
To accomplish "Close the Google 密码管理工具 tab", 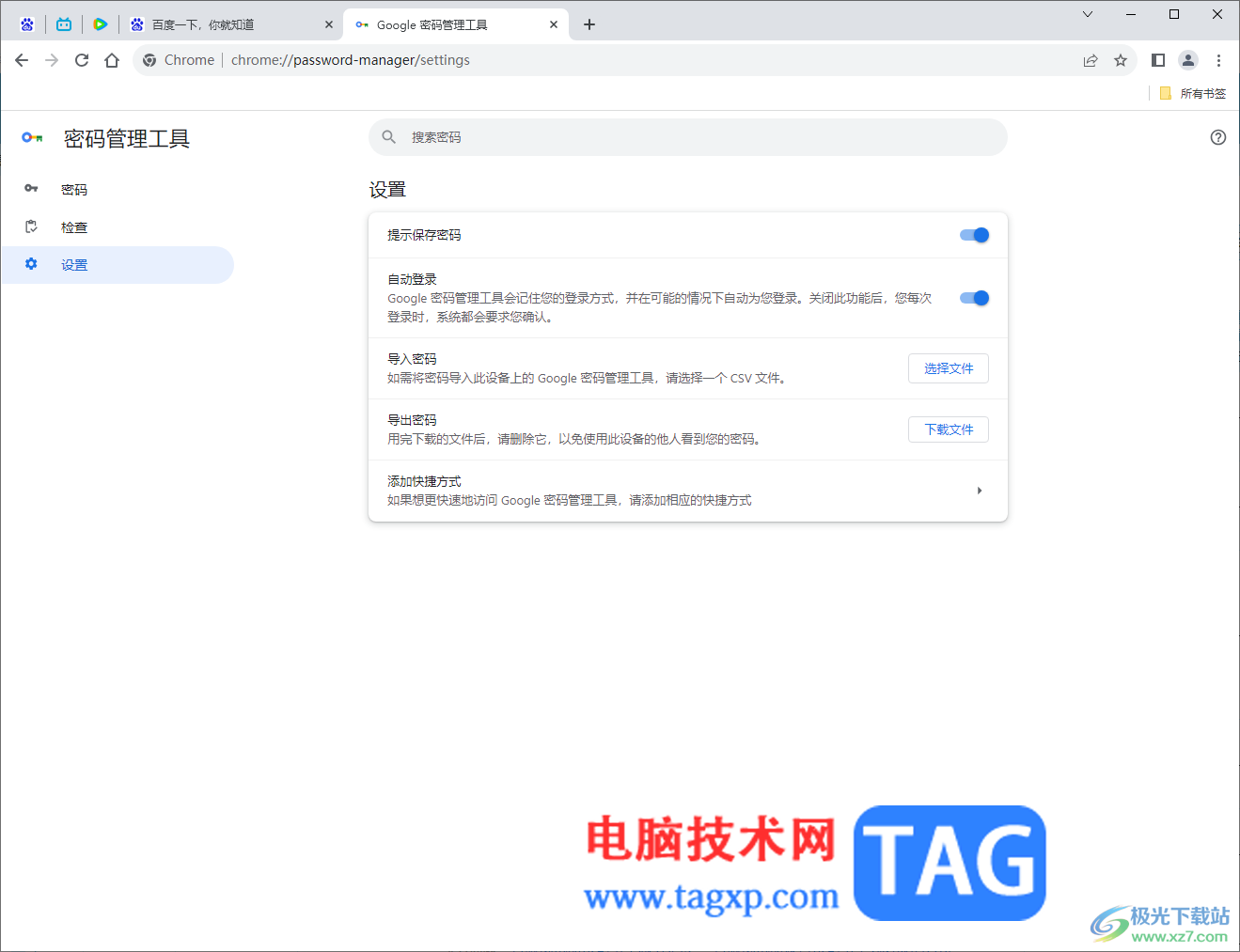I will tap(554, 24).
